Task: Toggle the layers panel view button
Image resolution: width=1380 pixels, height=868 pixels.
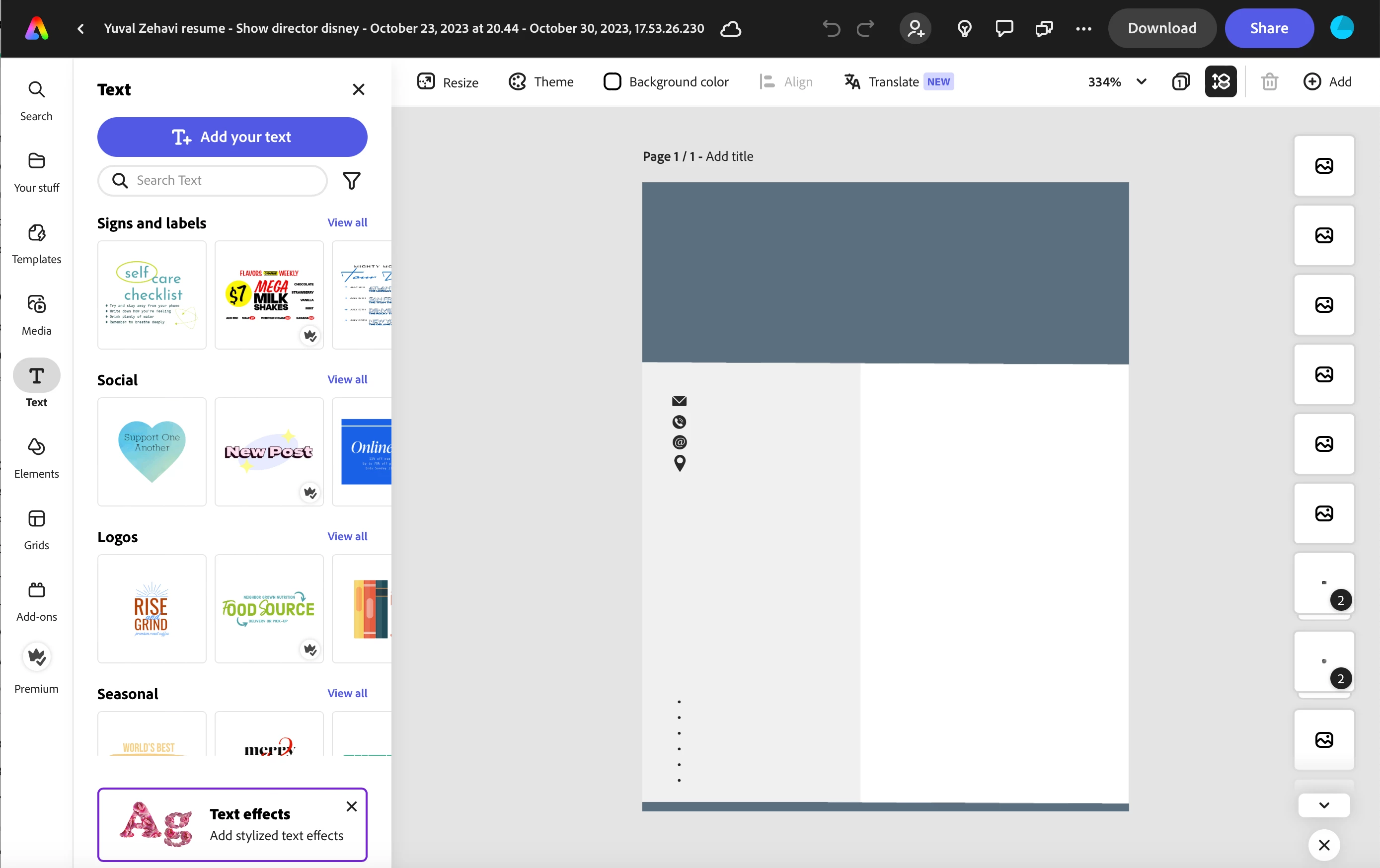Action: pyautogui.click(x=1221, y=82)
